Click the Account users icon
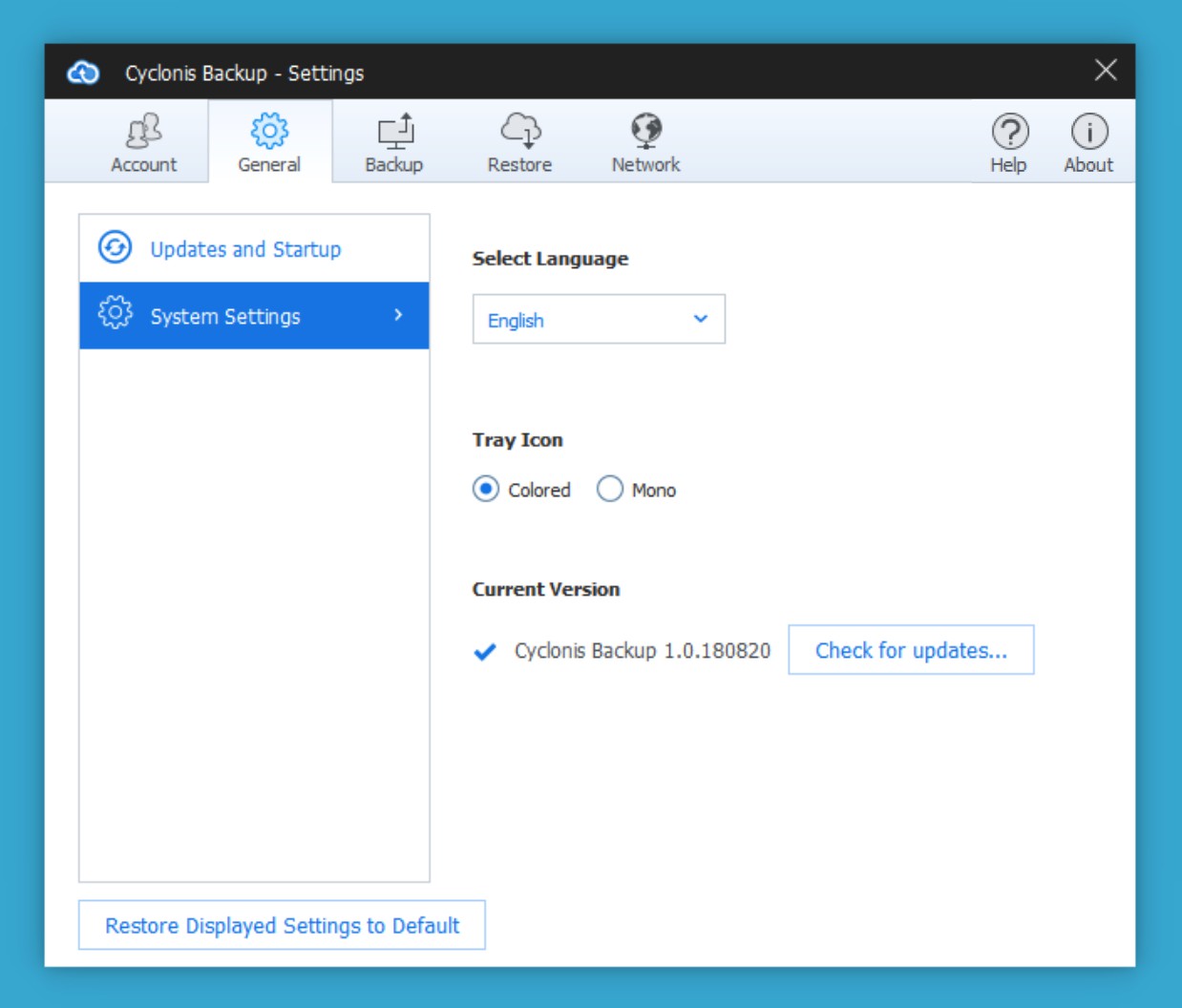 pyautogui.click(x=144, y=131)
